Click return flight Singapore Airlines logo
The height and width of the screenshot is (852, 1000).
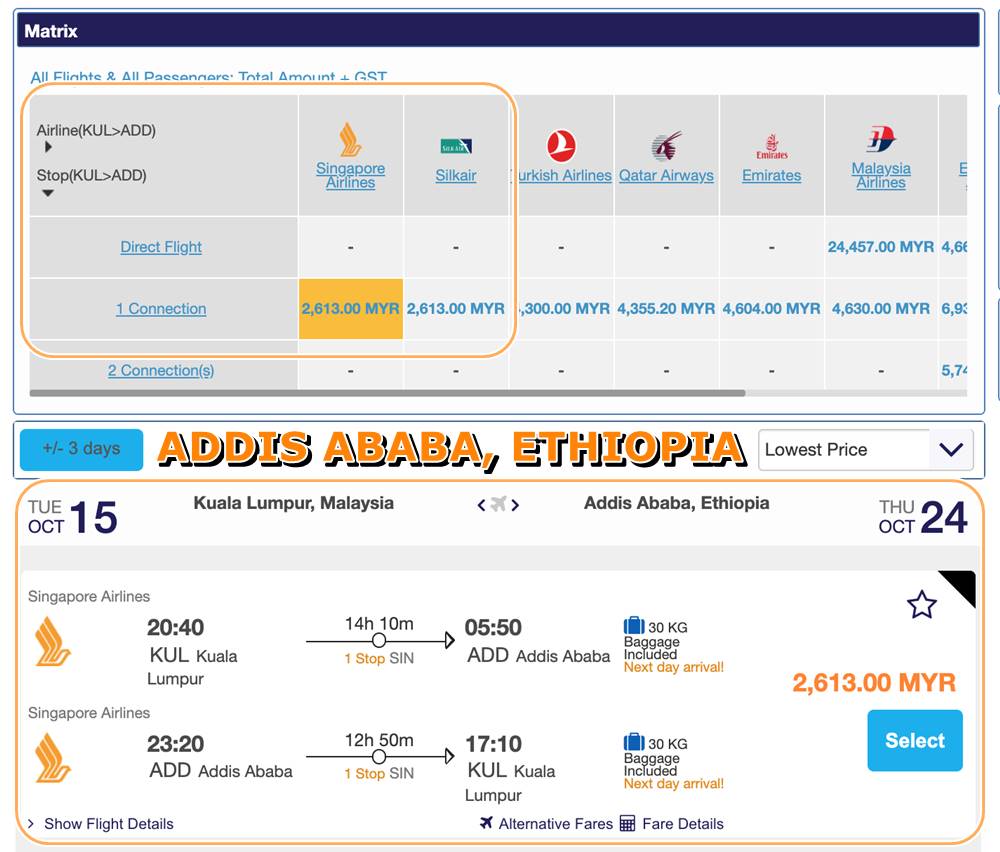[53, 758]
